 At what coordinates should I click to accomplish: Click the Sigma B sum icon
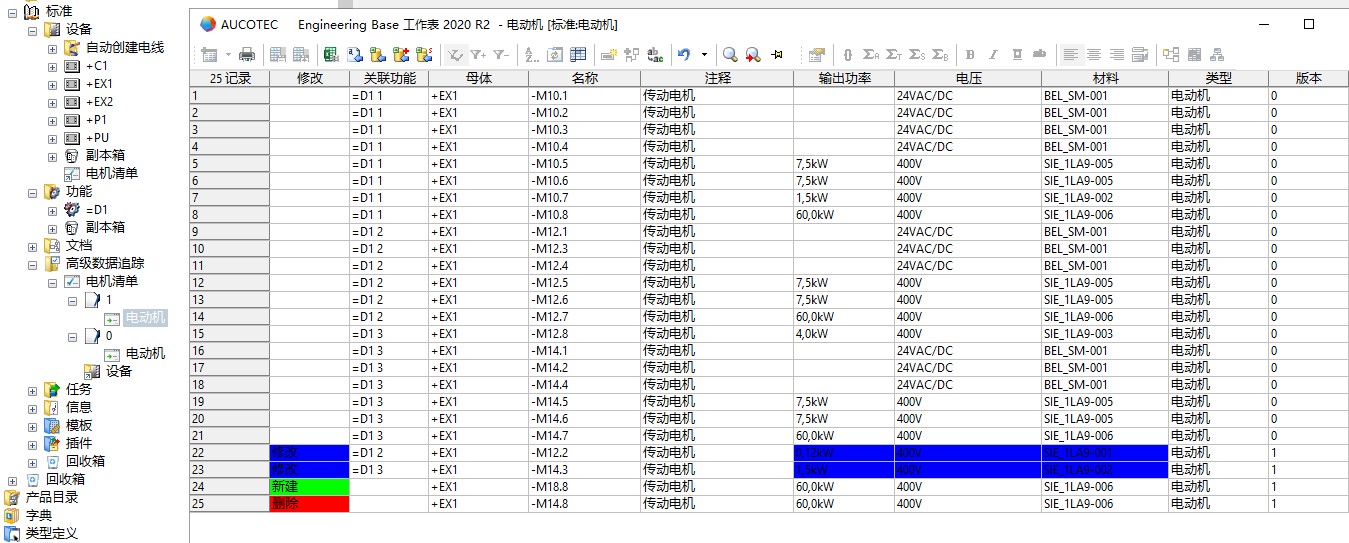click(940, 55)
